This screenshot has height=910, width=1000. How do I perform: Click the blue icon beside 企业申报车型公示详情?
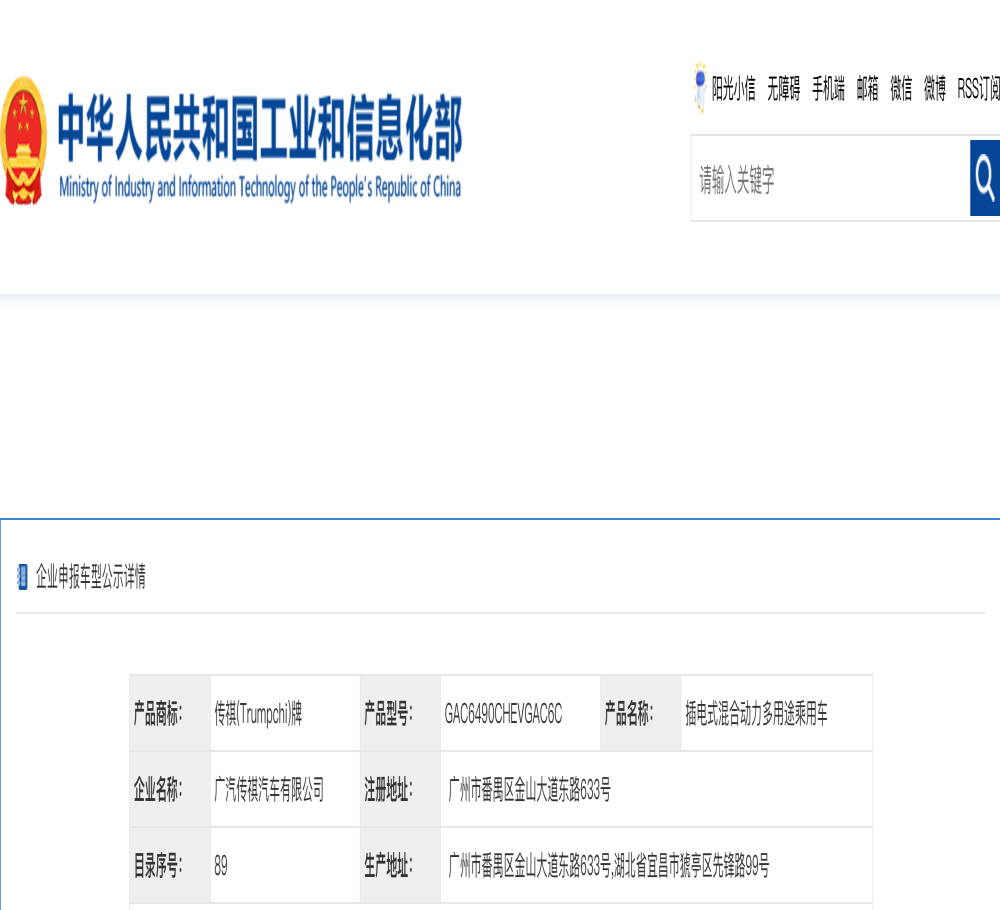[22, 577]
